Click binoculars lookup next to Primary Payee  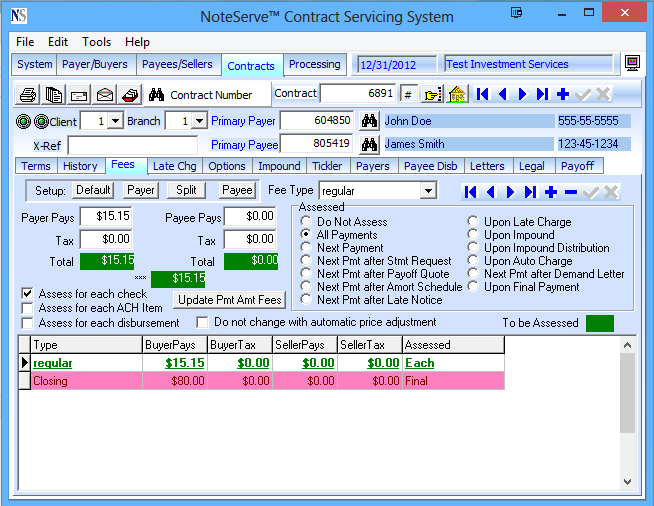[x=369, y=144]
